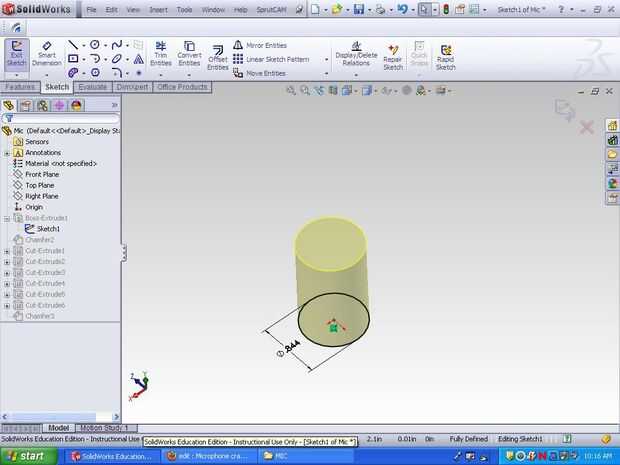The height and width of the screenshot is (465, 620).
Task: Select the Polygon sketch tool
Action: (x=95, y=72)
